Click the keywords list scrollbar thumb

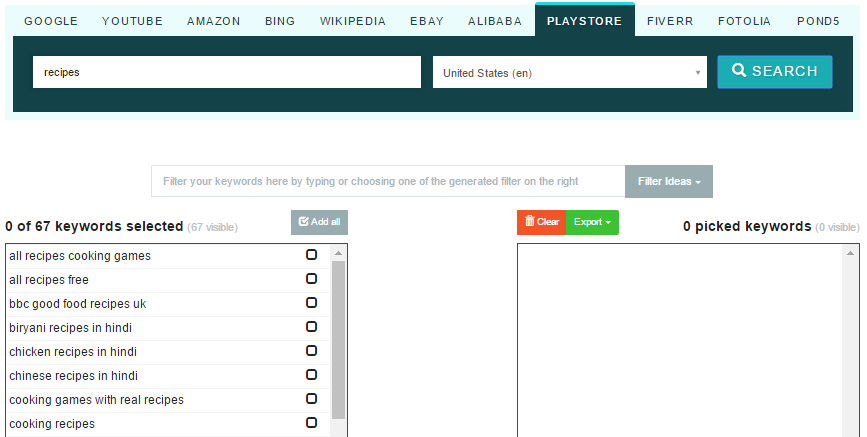(338, 340)
